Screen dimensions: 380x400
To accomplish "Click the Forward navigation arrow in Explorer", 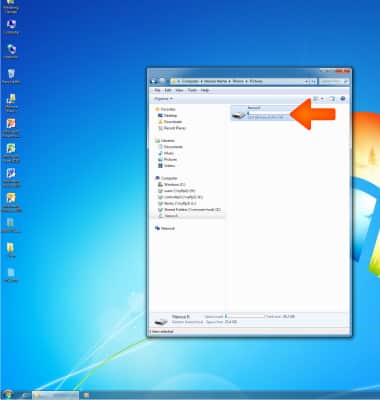I will (x=162, y=81).
